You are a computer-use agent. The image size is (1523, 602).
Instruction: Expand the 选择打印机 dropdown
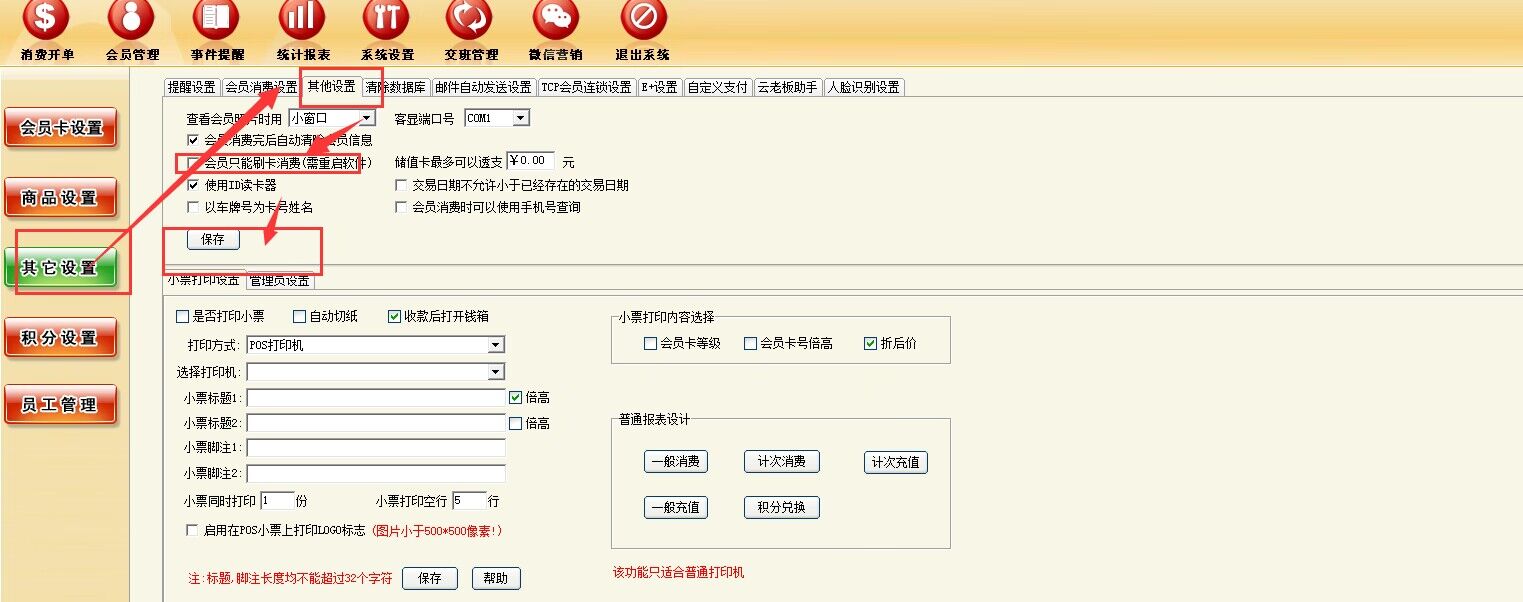tap(496, 372)
